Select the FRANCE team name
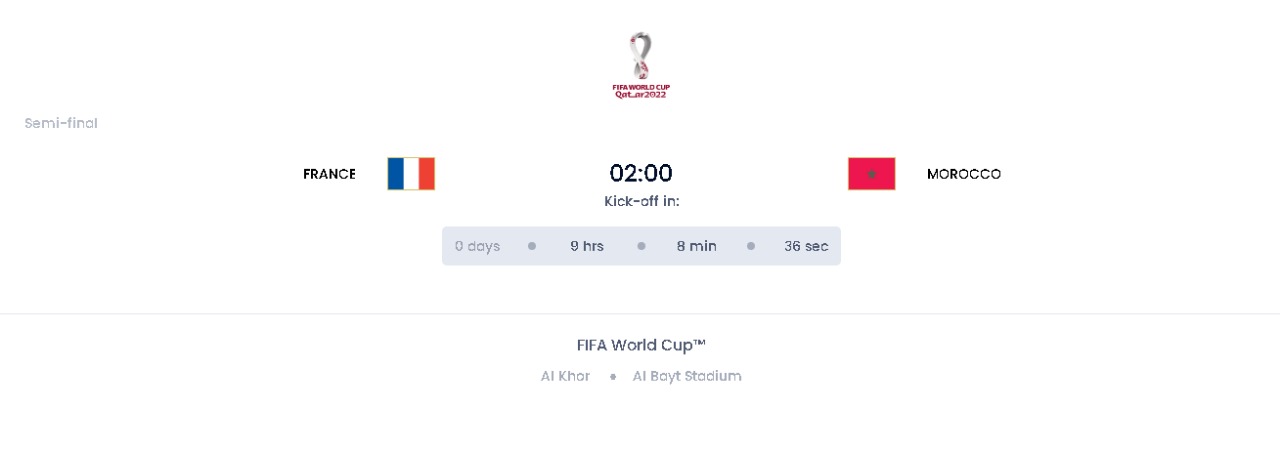This screenshot has width=1280, height=449. click(x=329, y=174)
